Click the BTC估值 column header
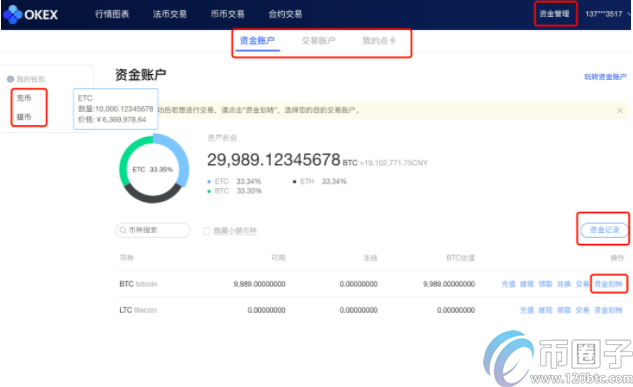The image size is (633, 387). pos(461,258)
